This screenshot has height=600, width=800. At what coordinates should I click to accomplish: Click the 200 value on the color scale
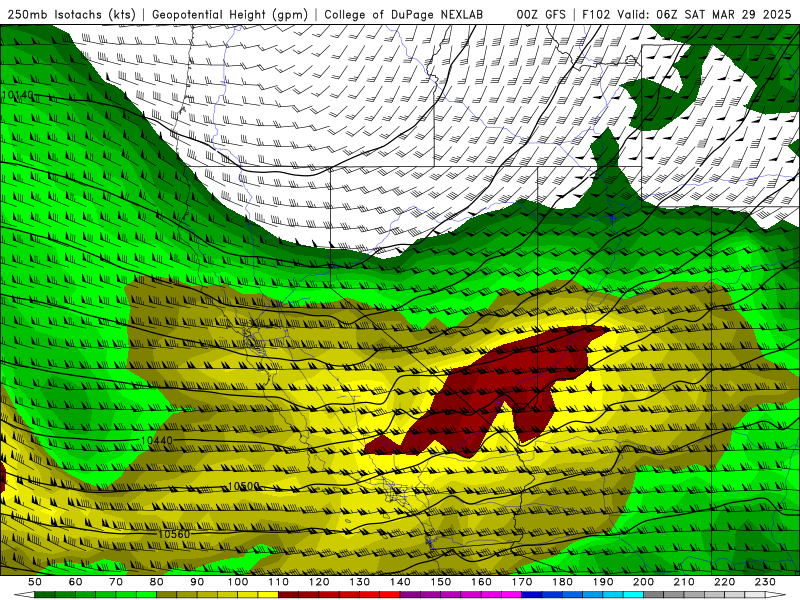point(643,582)
